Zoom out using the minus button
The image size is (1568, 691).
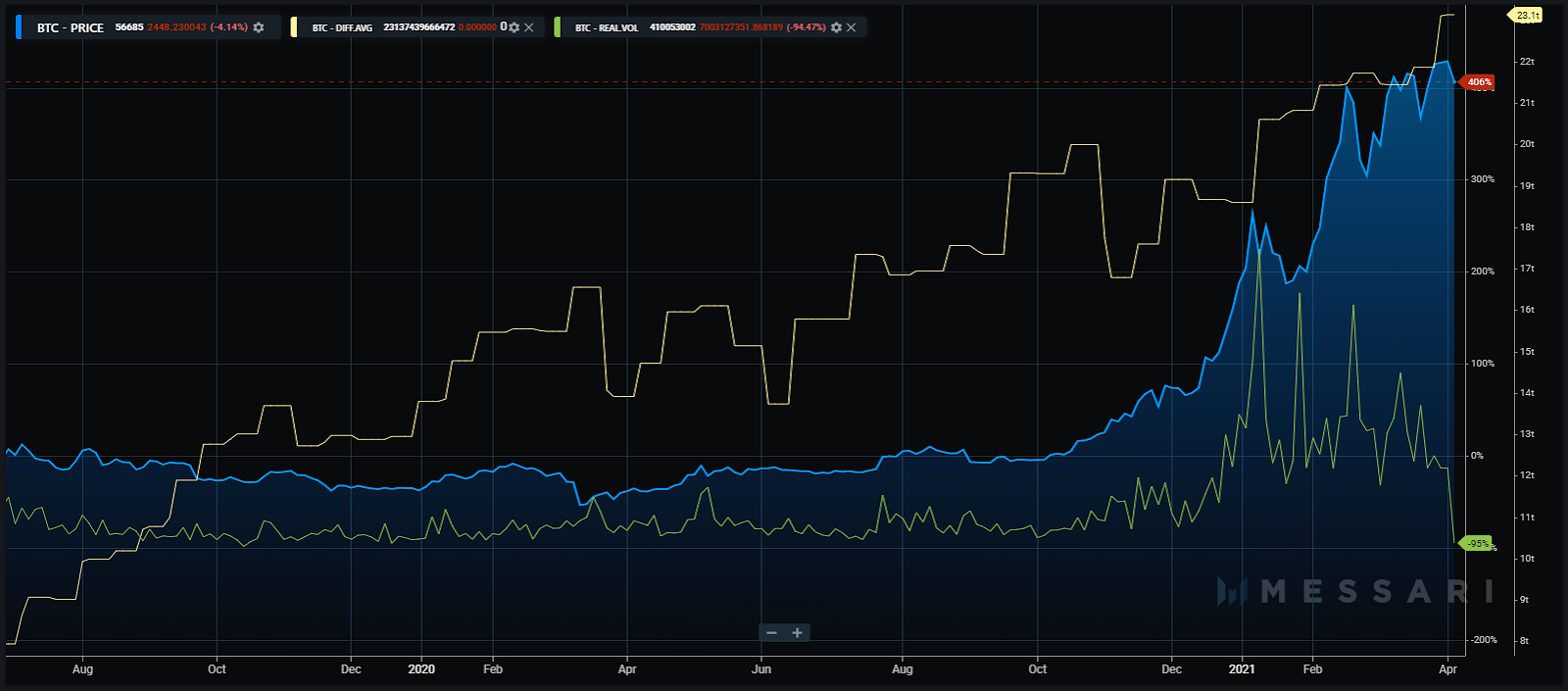[771, 633]
